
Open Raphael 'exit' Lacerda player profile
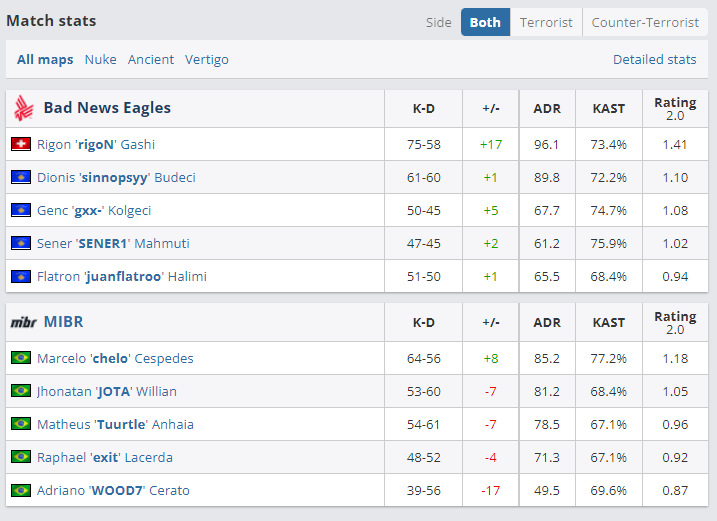[105, 457]
